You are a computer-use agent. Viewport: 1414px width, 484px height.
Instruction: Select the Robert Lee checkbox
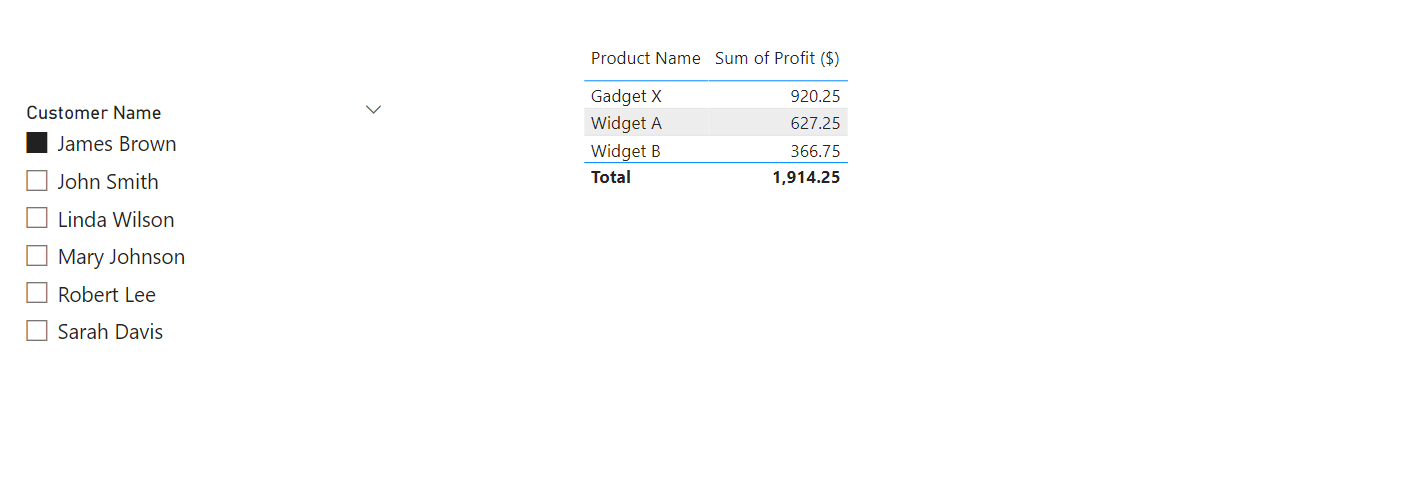tap(37, 293)
